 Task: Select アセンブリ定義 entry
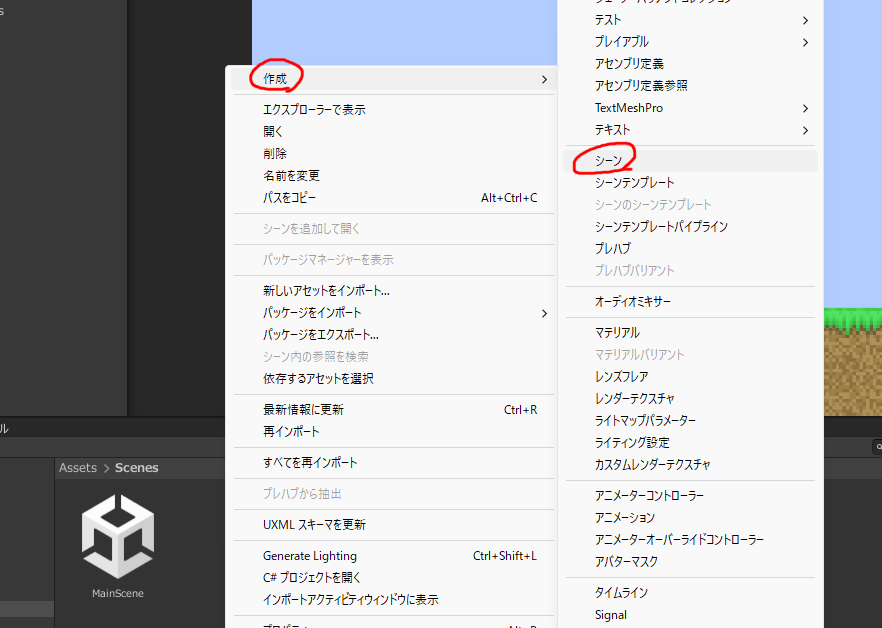(690, 64)
